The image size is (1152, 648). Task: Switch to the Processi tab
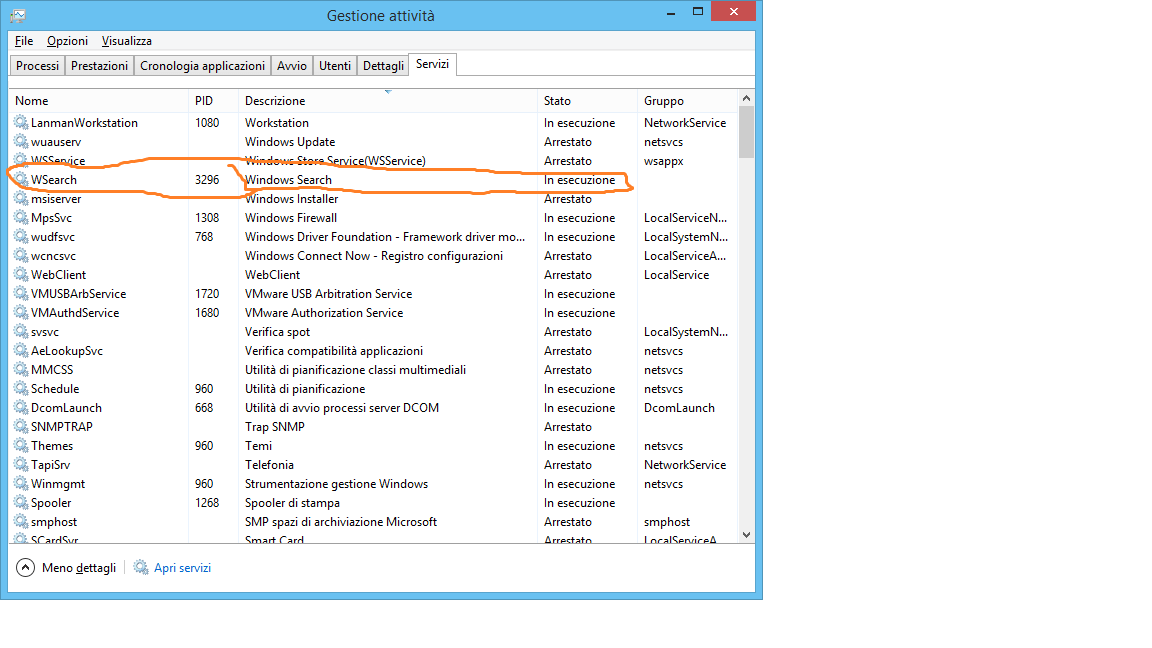pyautogui.click(x=37, y=65)
